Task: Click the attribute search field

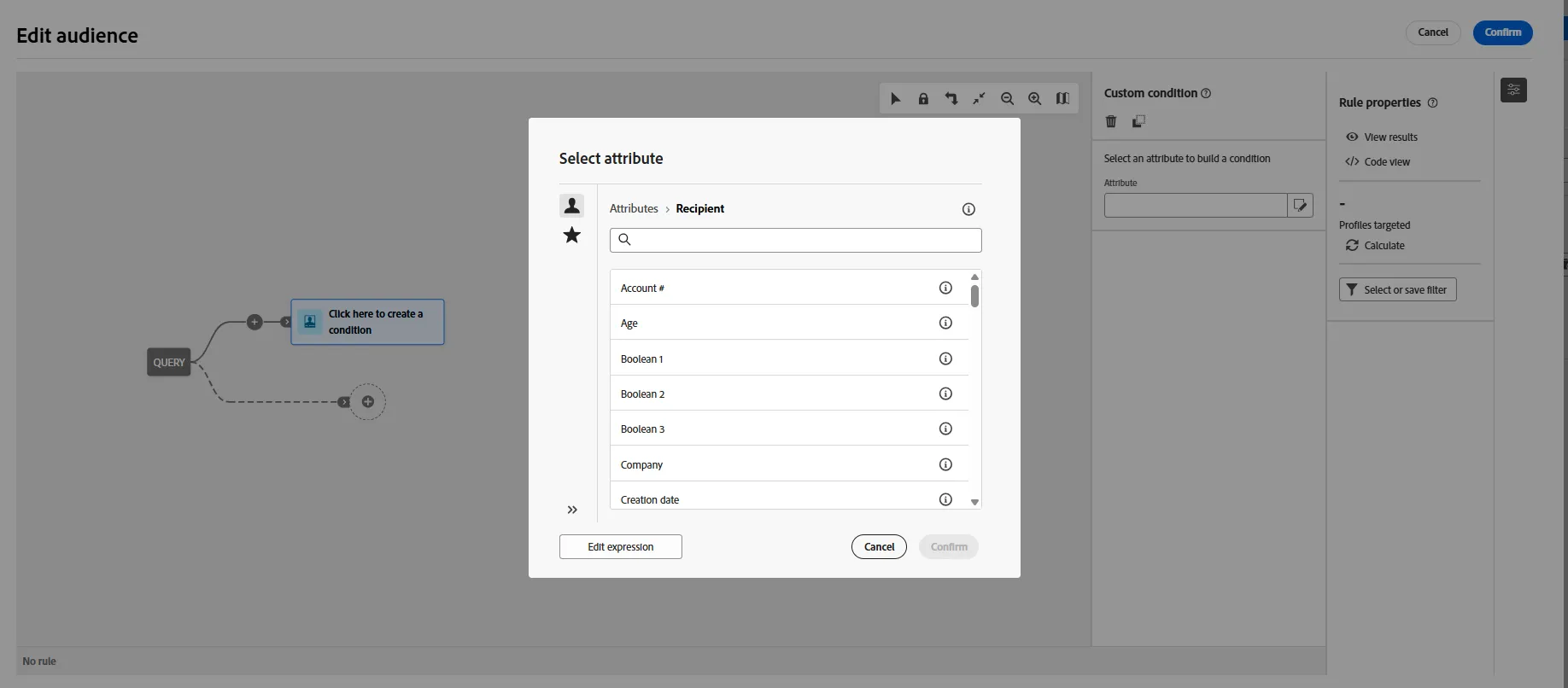Action: point(796,240)
